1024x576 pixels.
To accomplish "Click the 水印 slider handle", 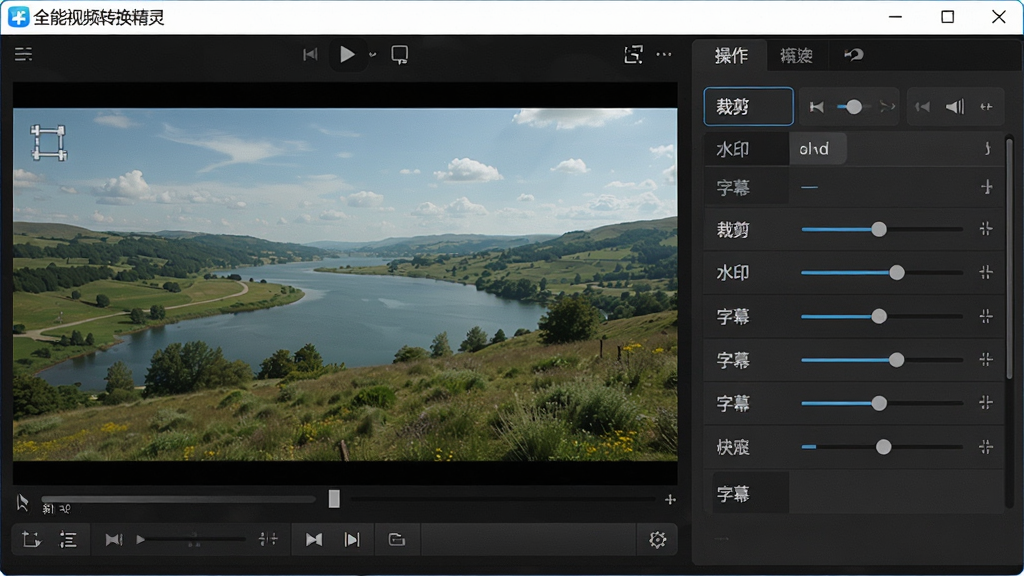I will pyautogui.click(x=897, y=272).
